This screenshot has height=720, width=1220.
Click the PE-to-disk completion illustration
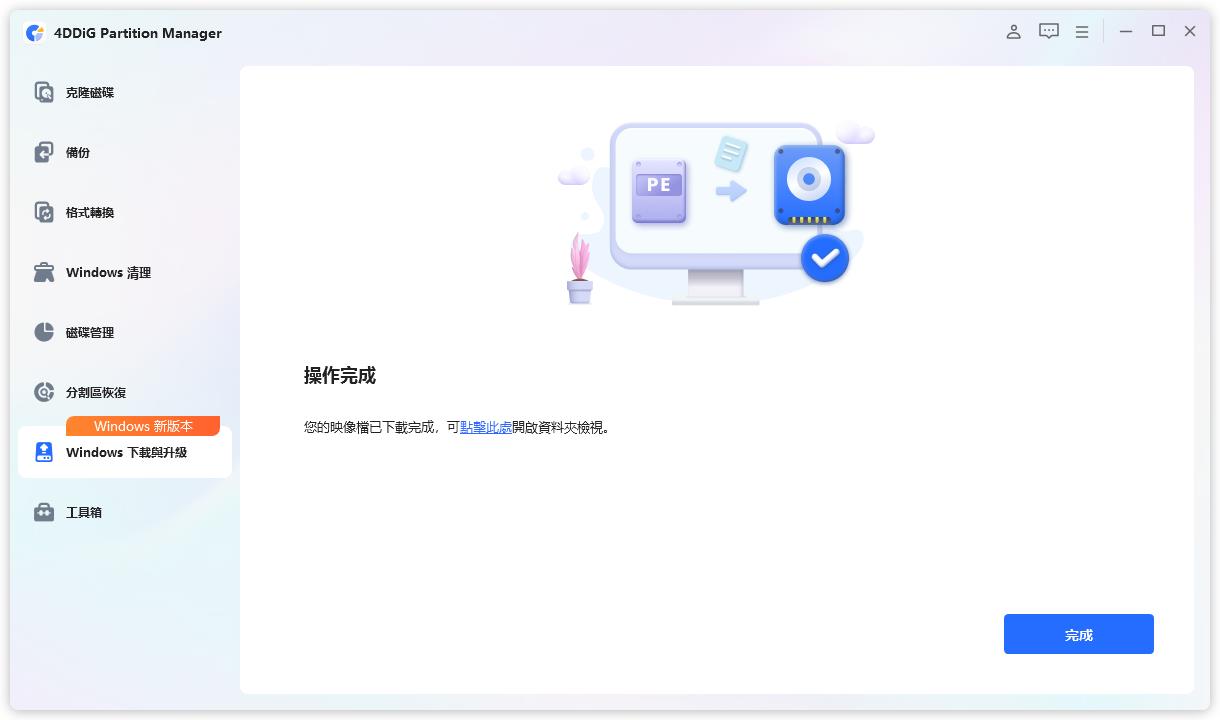(x=716, y=212)
